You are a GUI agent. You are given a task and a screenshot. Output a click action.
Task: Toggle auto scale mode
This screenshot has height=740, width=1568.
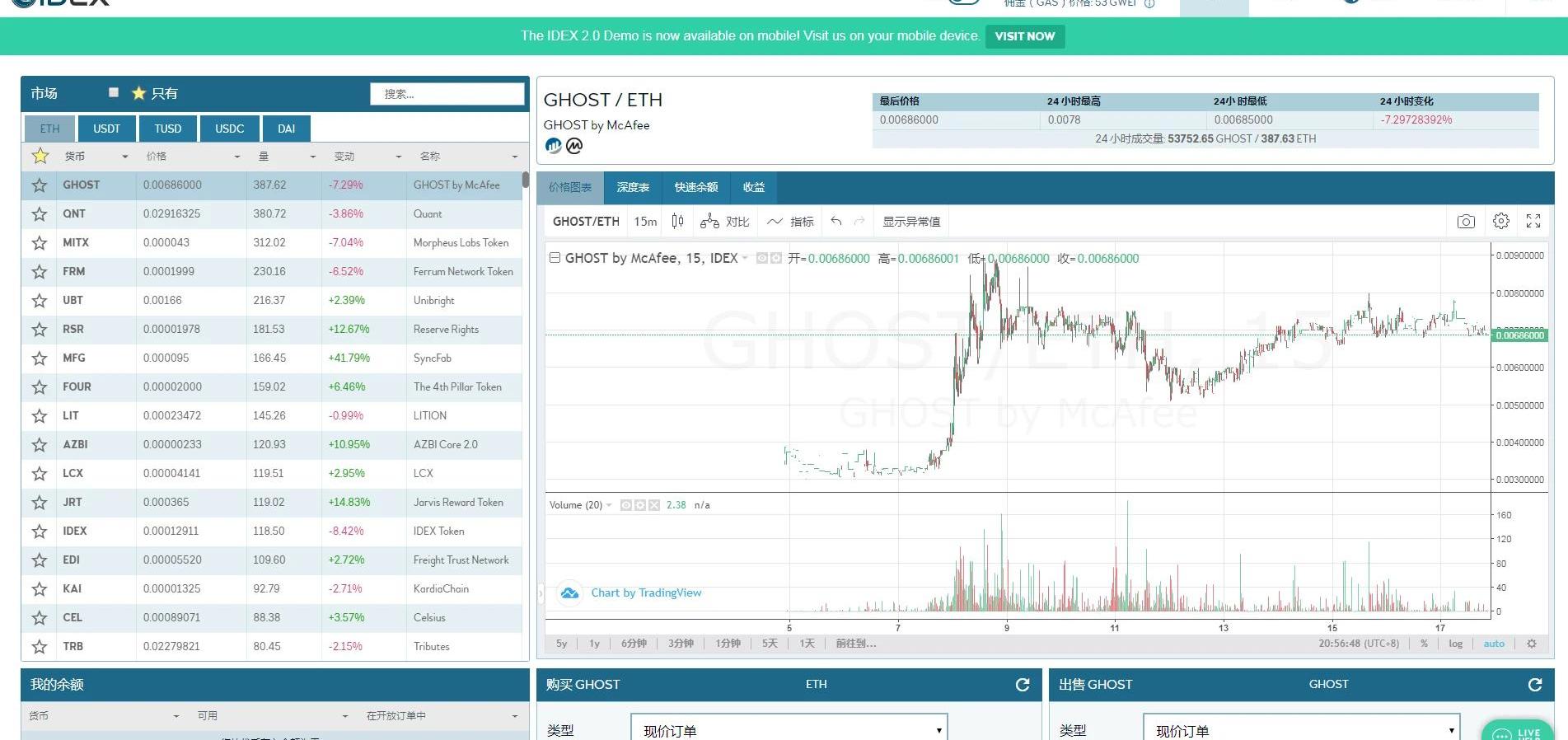tap(1494, 644)
